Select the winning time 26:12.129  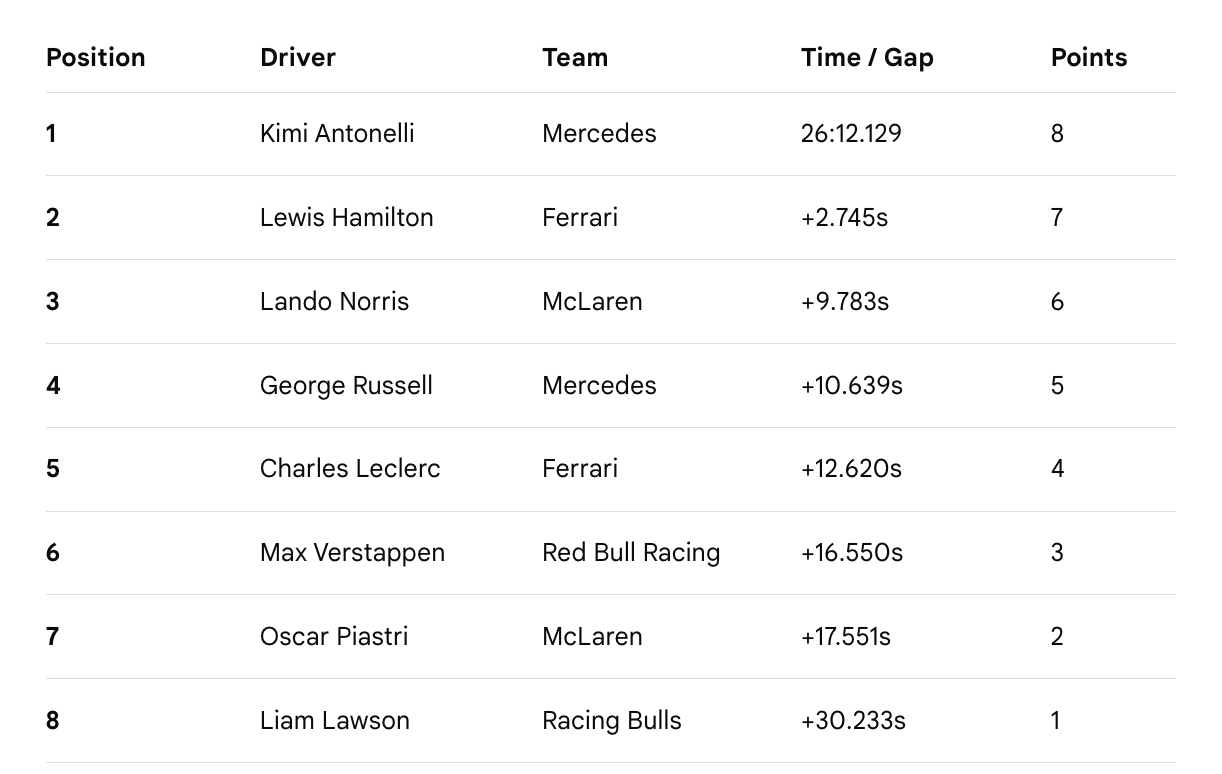(851, 133)
